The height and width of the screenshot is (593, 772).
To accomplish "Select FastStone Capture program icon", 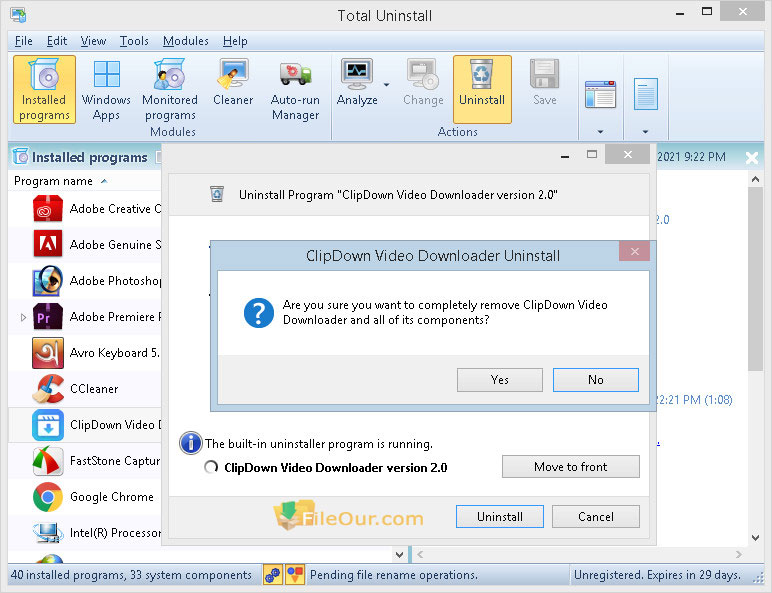I will 48,461.
